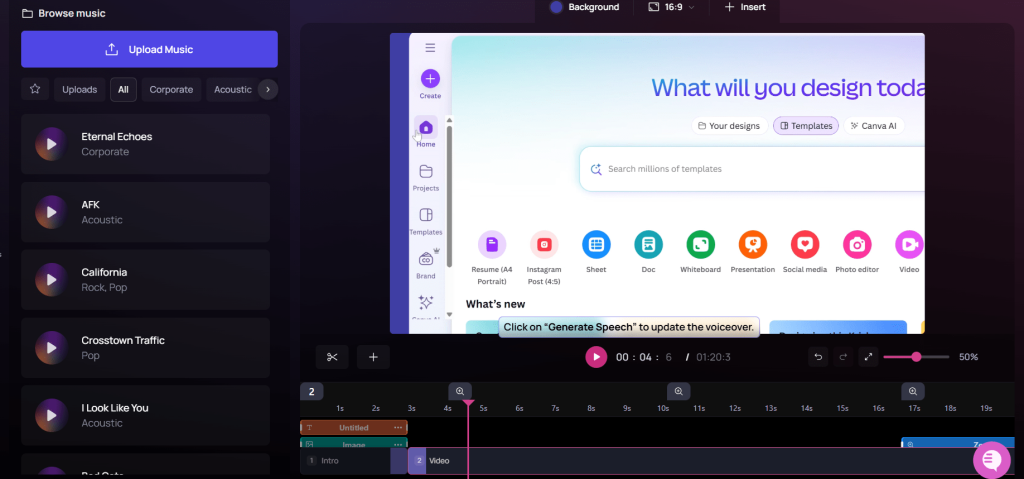This screenshot has height=479, width=1024.
Task: Reveal more genre filters with arrow
Action: [x=268, y=90]
